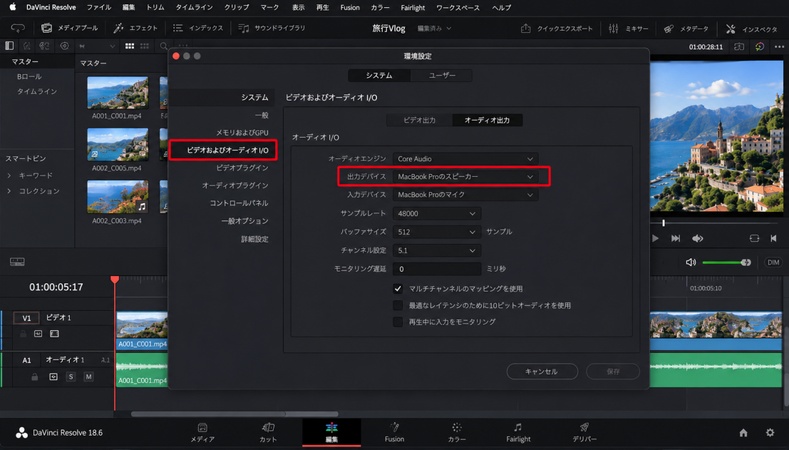Open the インスペクタ panel
789x450 pixels.
coord(752,29)
